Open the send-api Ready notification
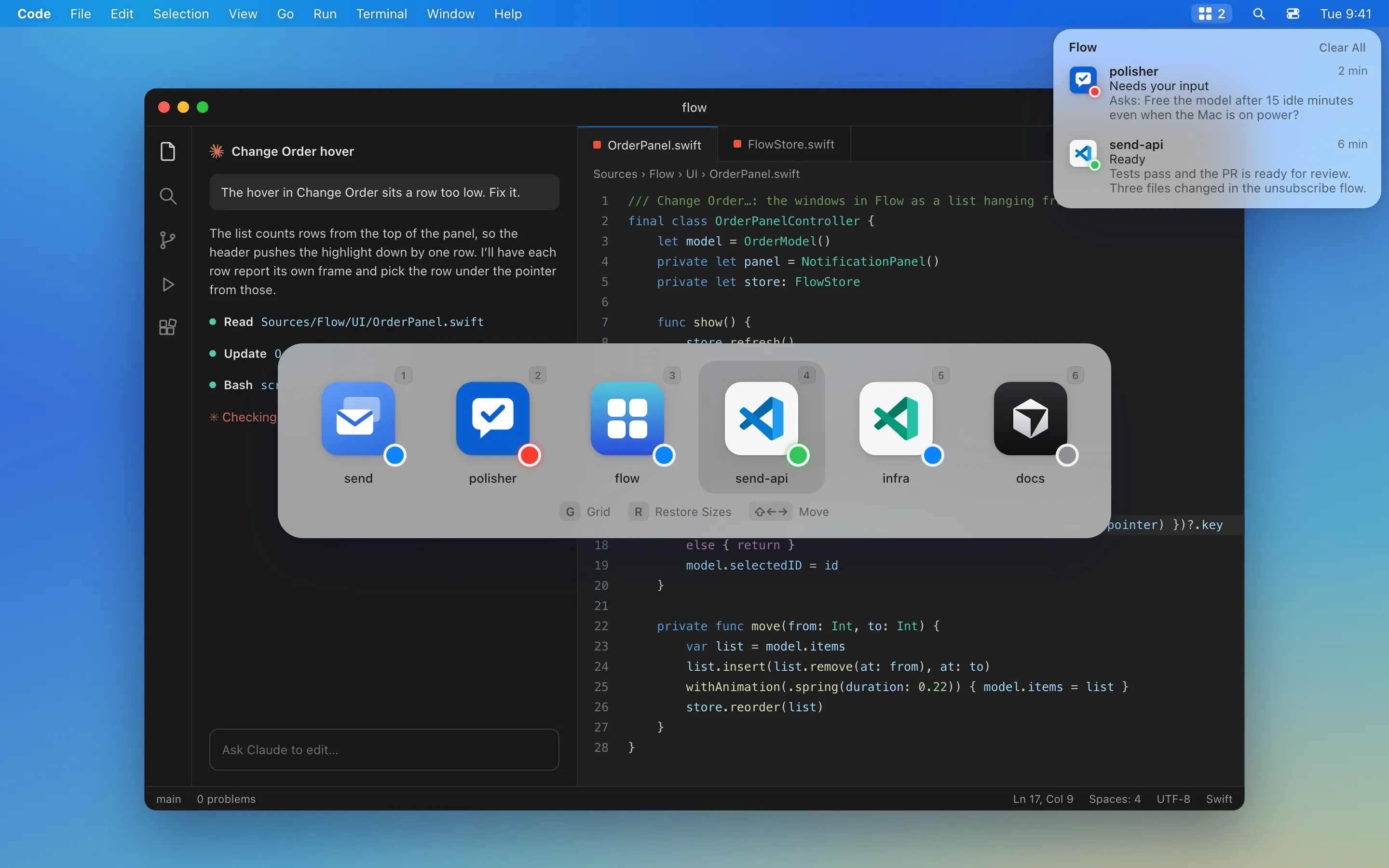The width and height of the screenshot is (1389, 868). 1218,166
